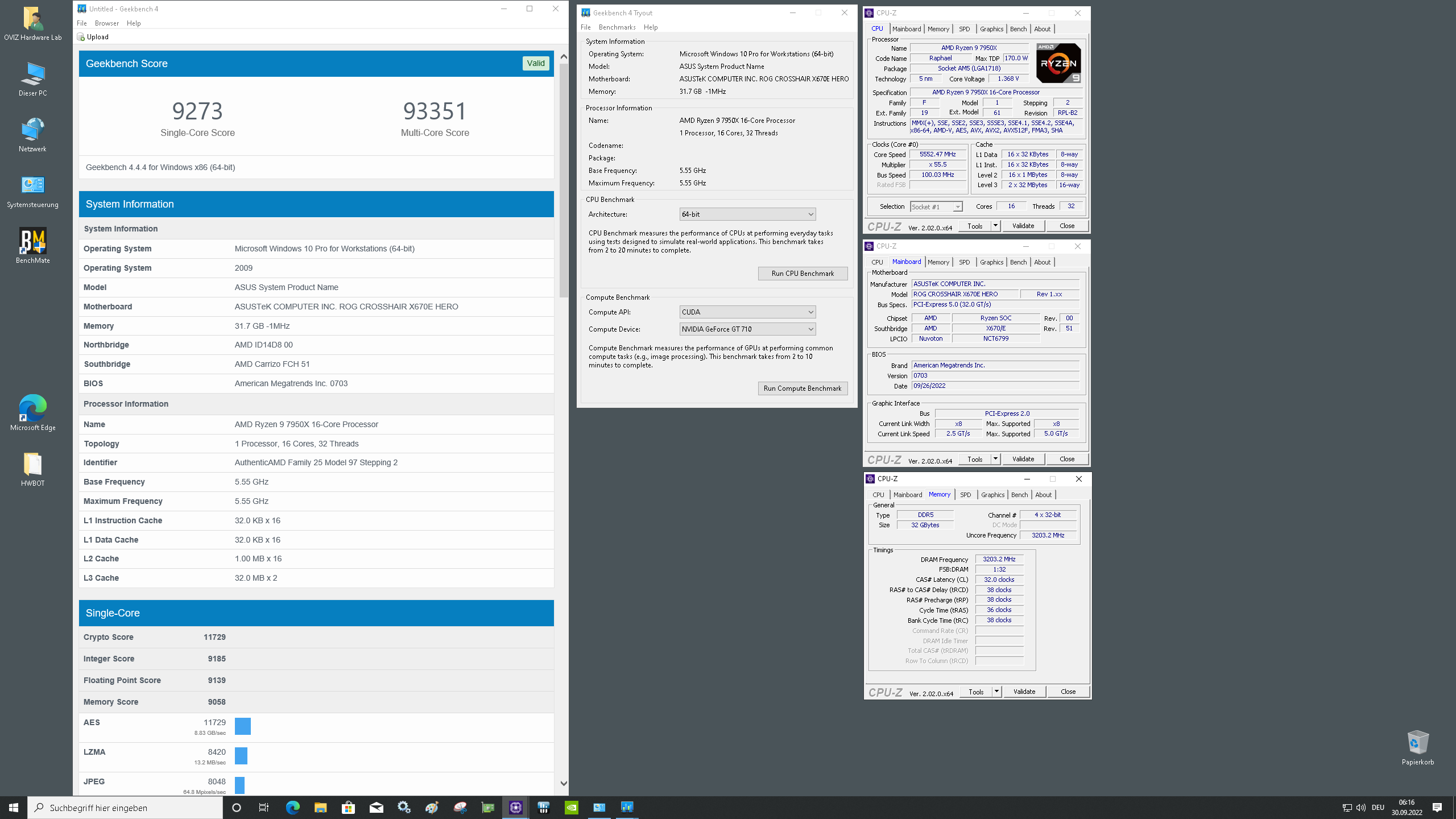Click Upload in Geekbench 4 toolbar

93,37
